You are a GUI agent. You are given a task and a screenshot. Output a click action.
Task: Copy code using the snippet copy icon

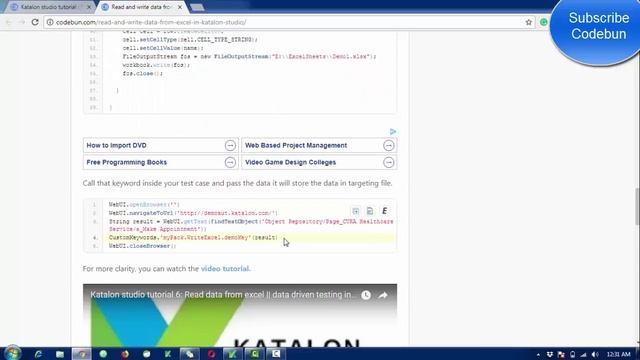(370, 211)
